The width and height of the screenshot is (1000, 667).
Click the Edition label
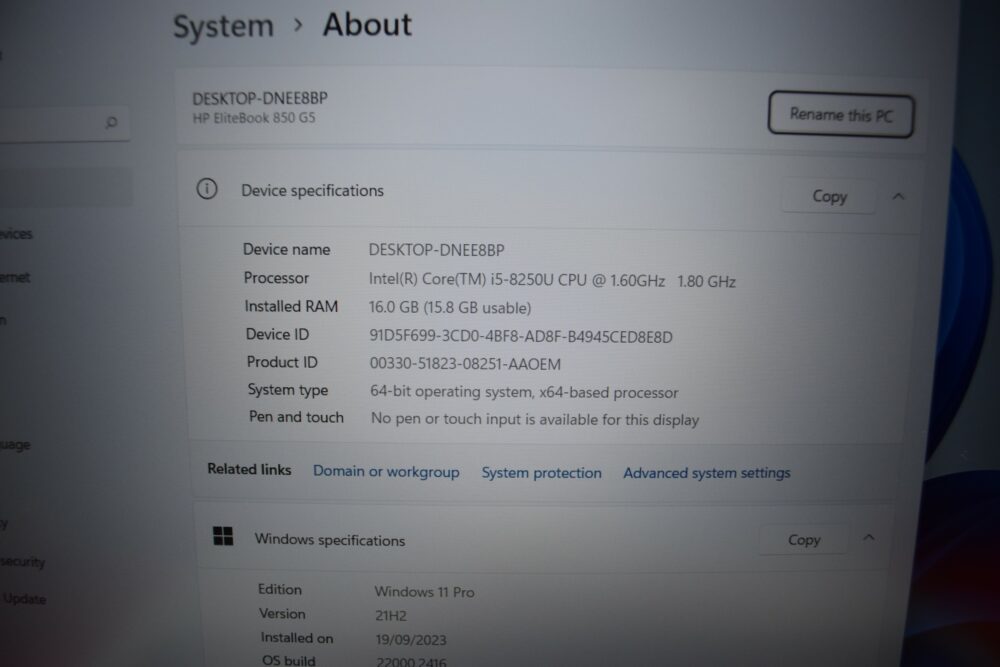(x=280, y=589)
